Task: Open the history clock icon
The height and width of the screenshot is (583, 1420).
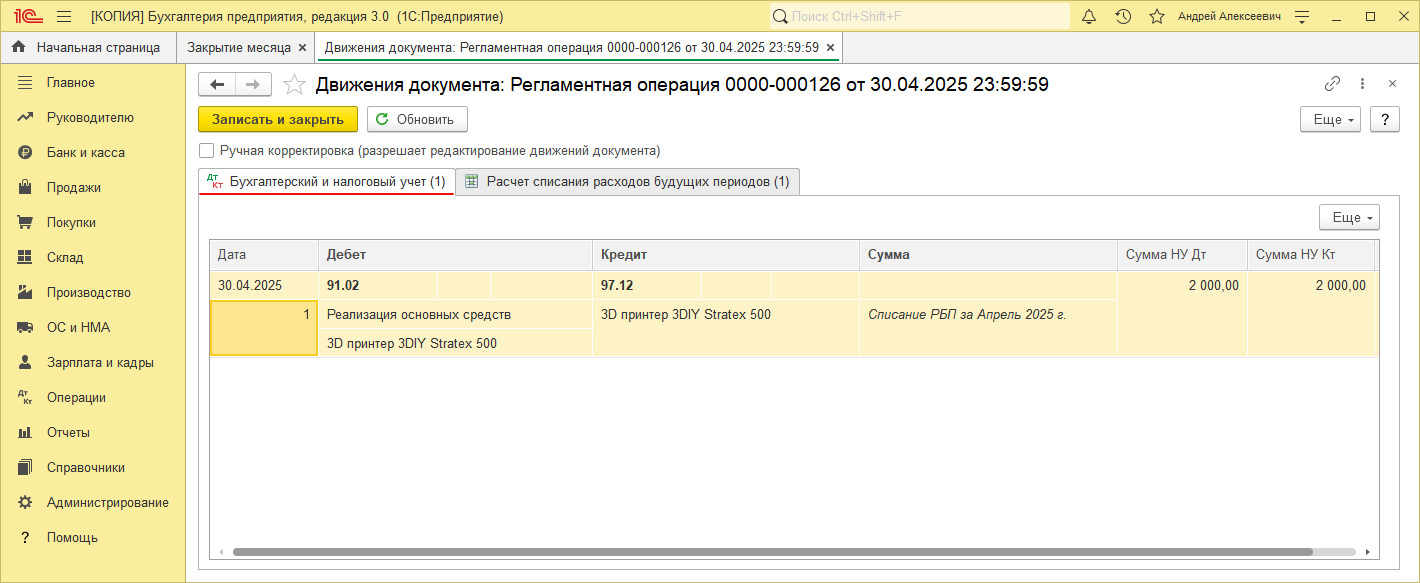Action: tap(1123, 16)
